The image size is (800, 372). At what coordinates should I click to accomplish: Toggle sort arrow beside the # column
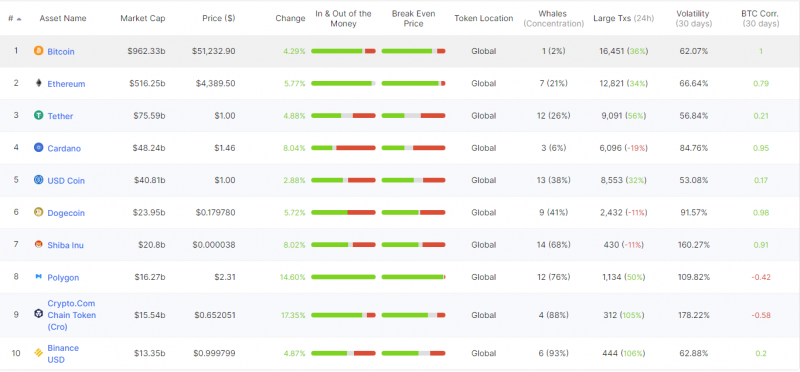[19, 19]
